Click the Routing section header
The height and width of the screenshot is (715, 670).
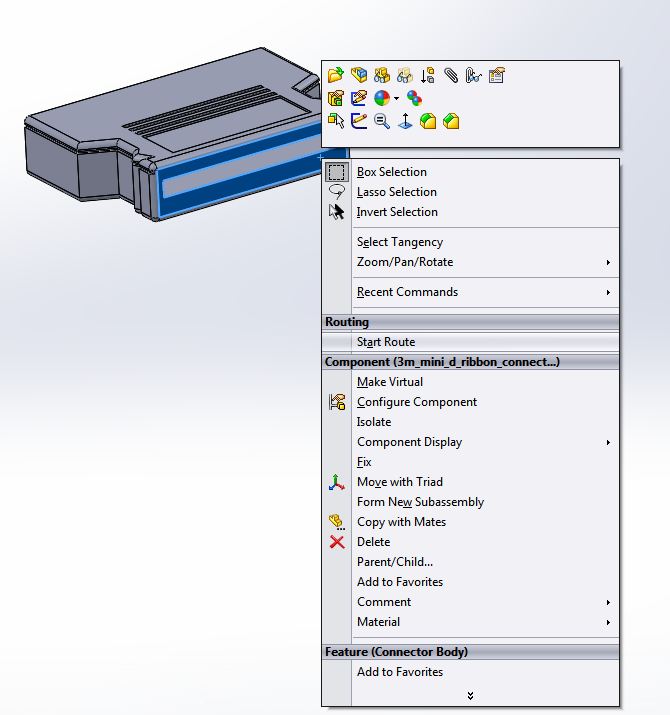tap(470, 322)
